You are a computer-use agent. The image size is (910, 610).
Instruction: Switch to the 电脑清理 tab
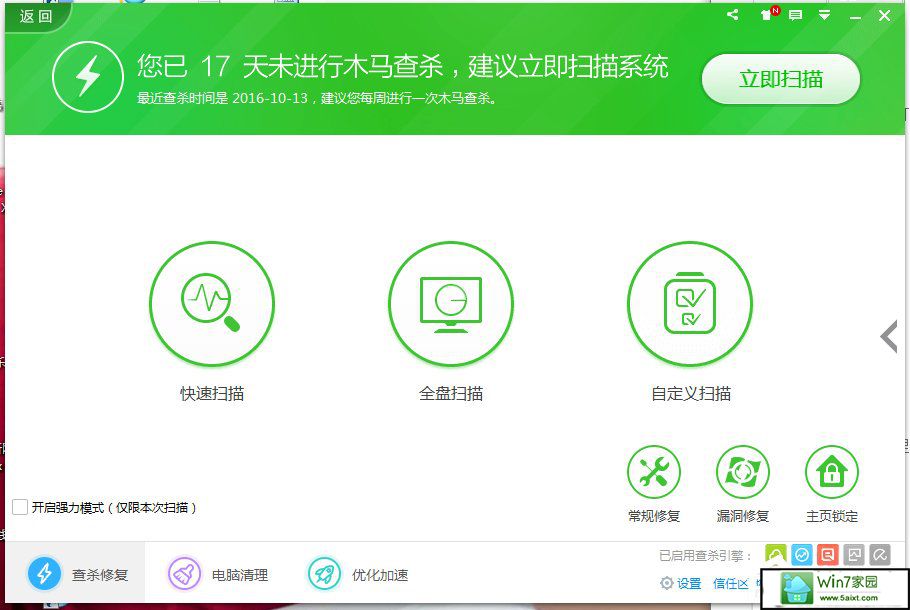pos(218,573)
